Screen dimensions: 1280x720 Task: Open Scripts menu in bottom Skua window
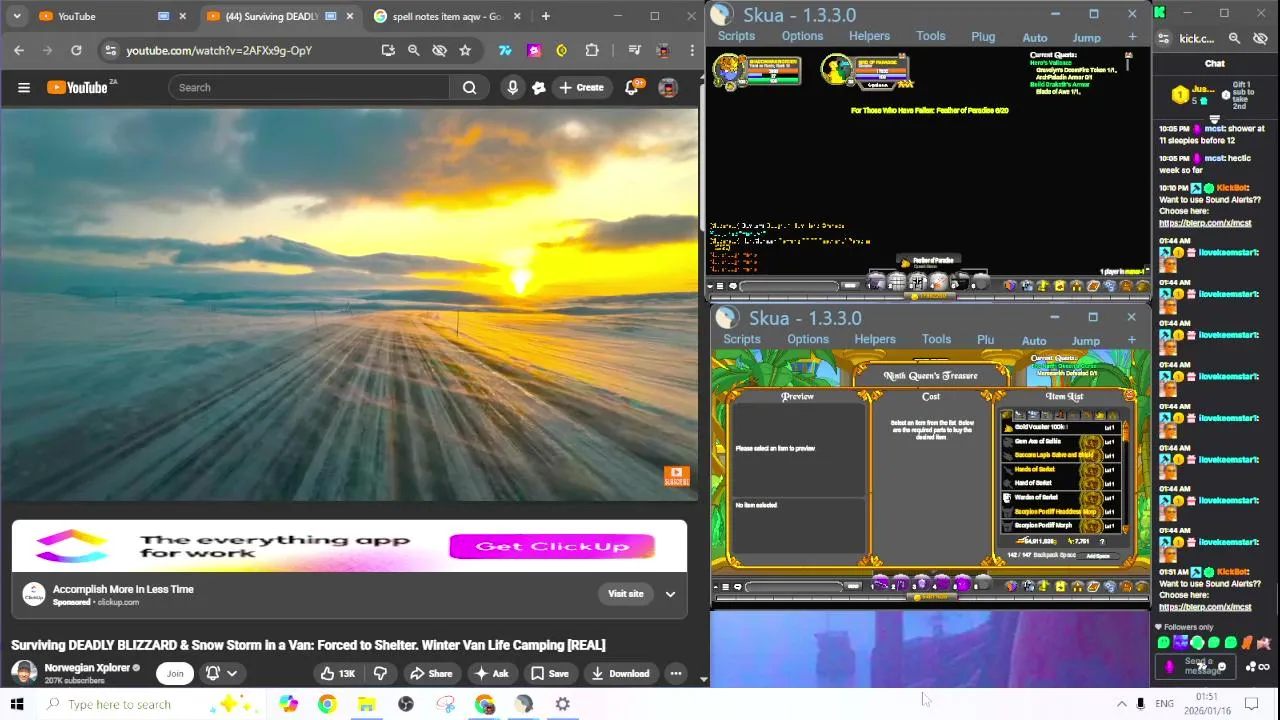[x=742, y=339]
